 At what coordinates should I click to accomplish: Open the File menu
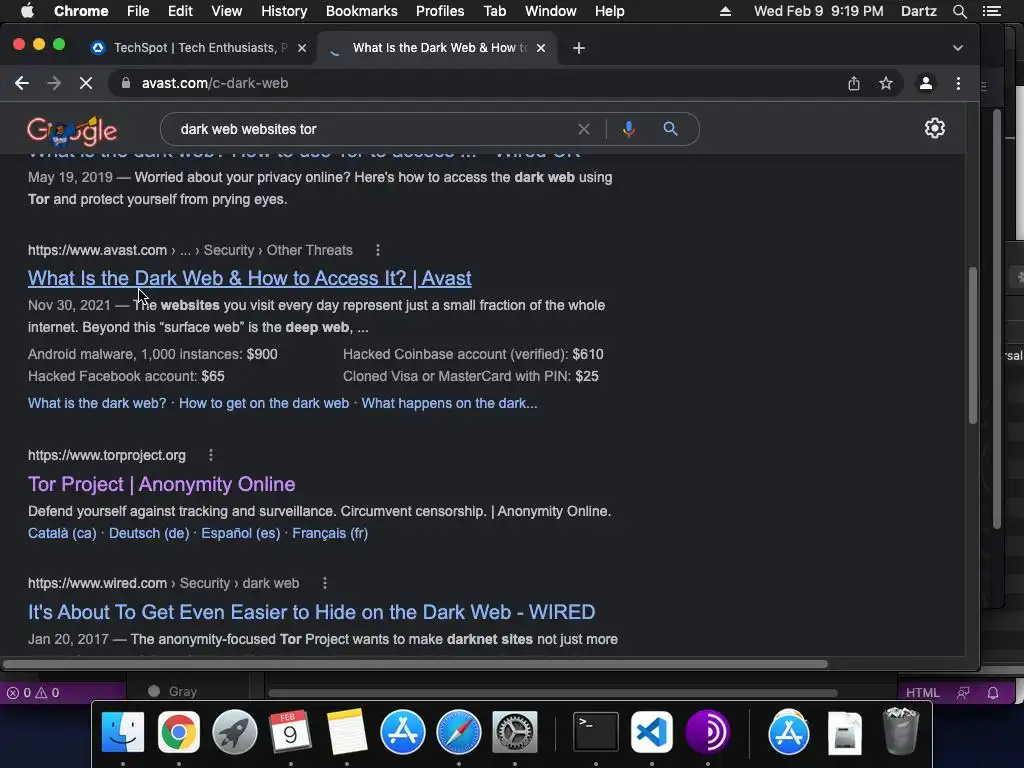click(x=138, y=11)
